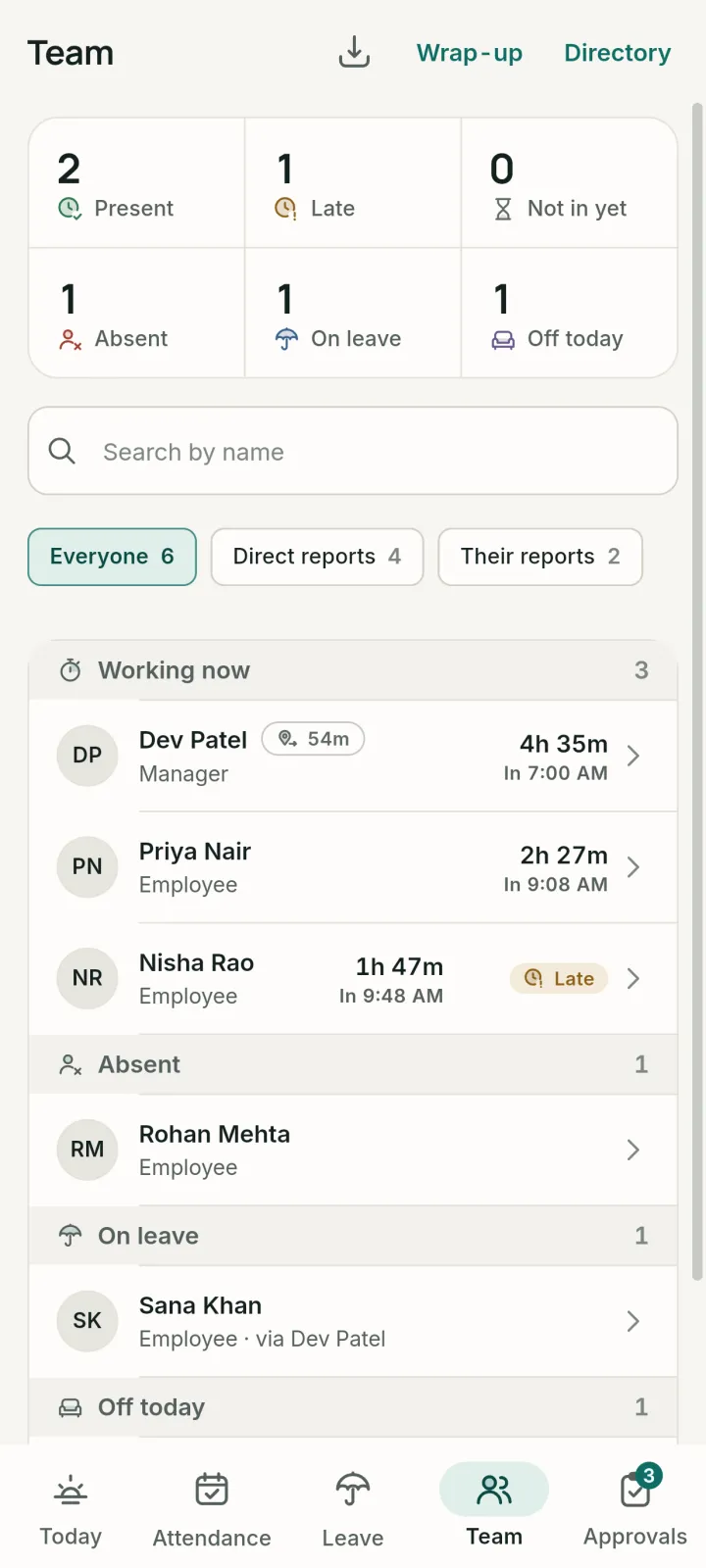Select the Their reports 2 filter

click(540, 557)
